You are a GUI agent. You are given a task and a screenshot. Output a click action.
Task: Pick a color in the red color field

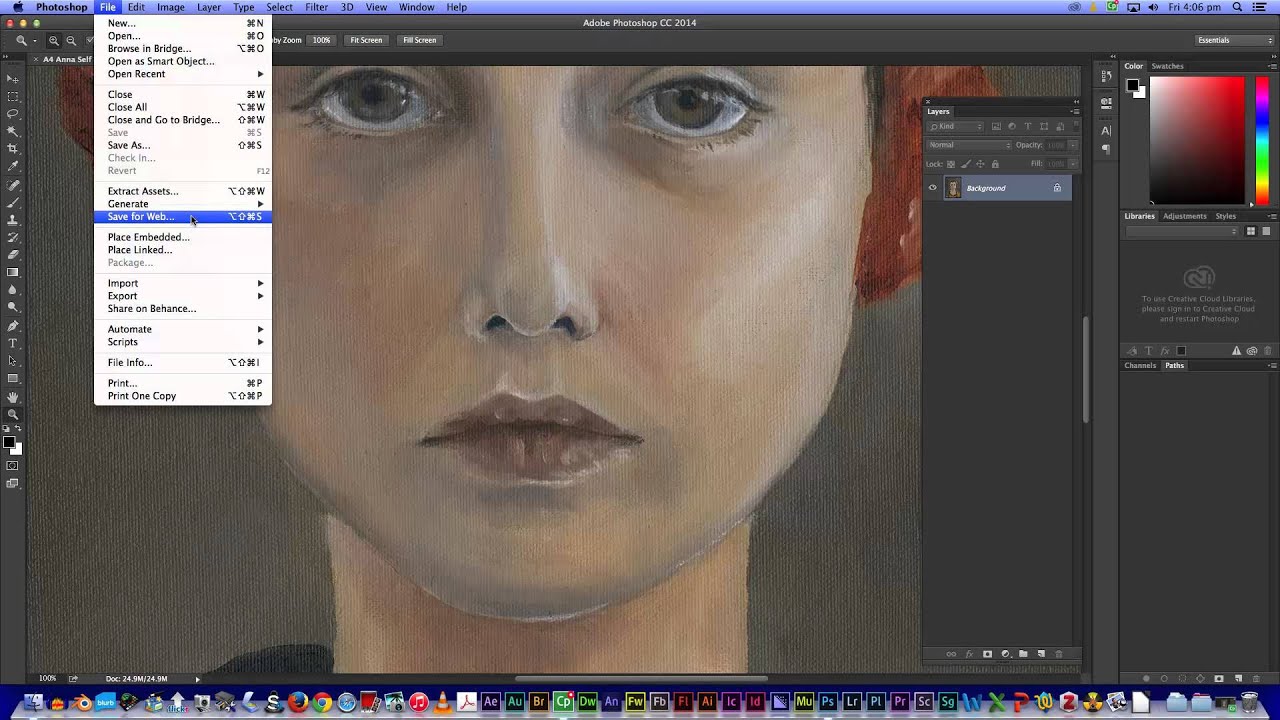[x=1197, y=140]
